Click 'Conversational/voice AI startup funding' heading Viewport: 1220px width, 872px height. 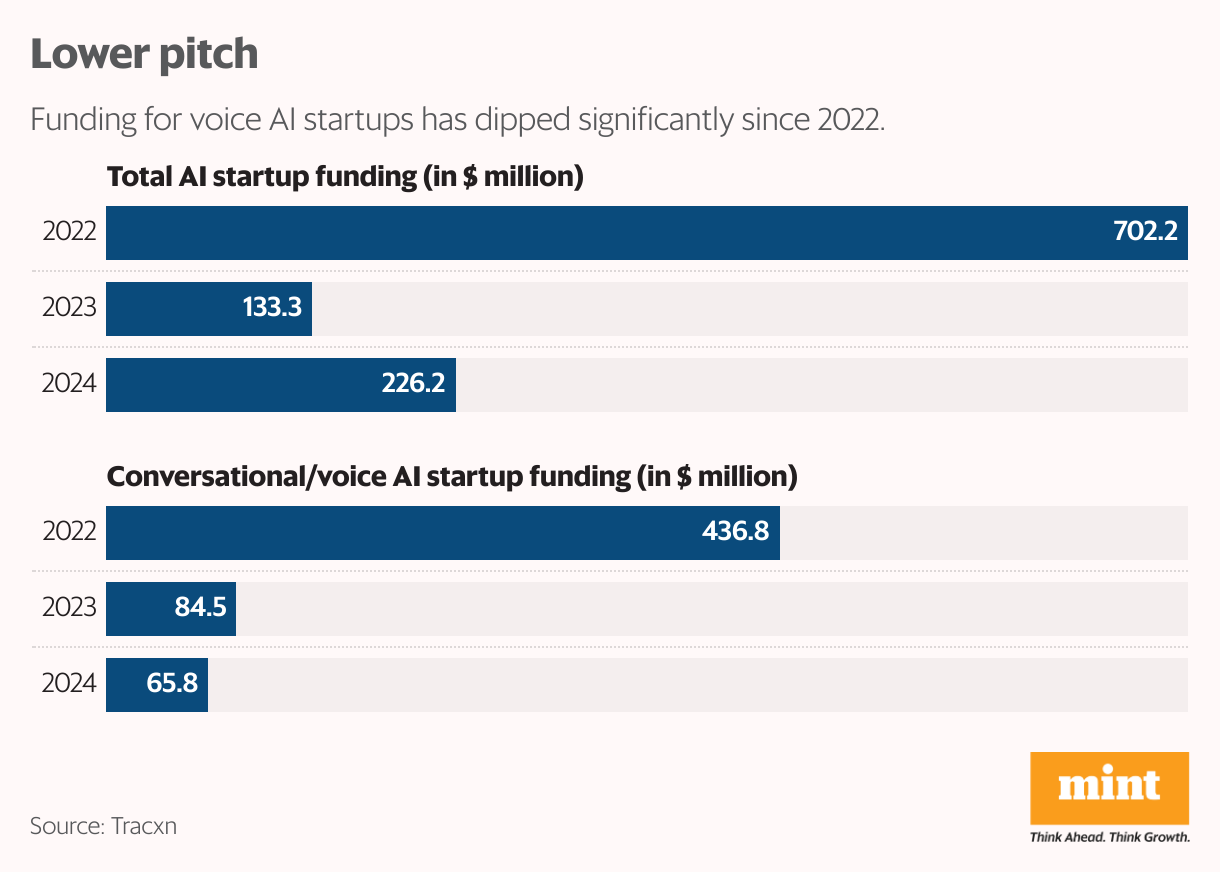(452, 477)
